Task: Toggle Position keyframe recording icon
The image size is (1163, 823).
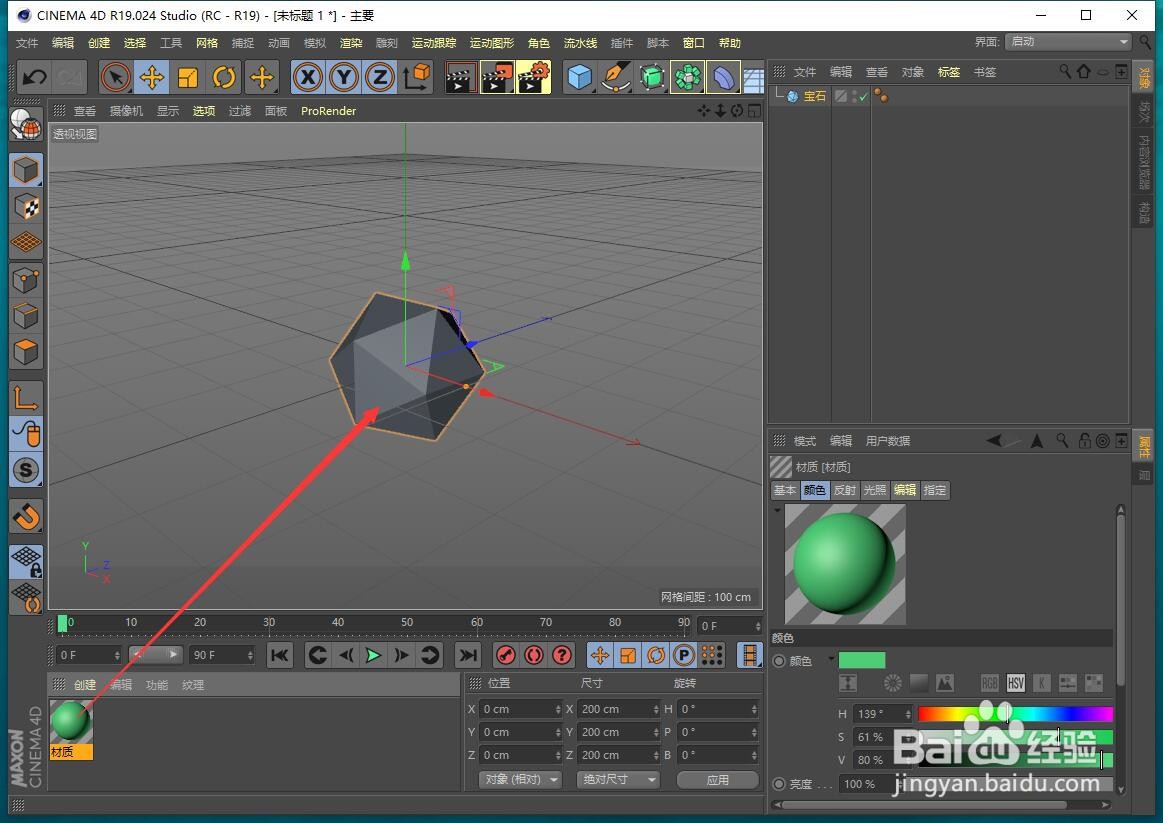Action: pos(599,655)
